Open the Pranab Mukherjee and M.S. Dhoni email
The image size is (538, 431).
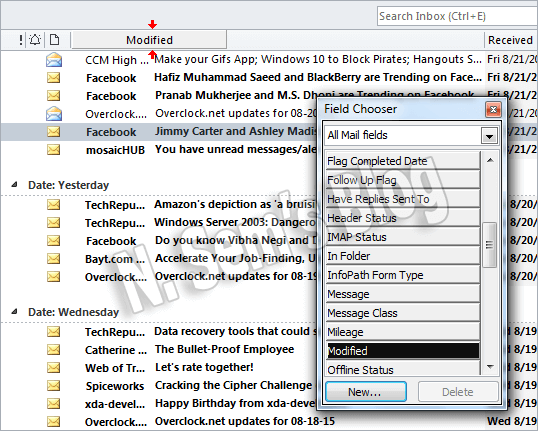tap(315, 95)
